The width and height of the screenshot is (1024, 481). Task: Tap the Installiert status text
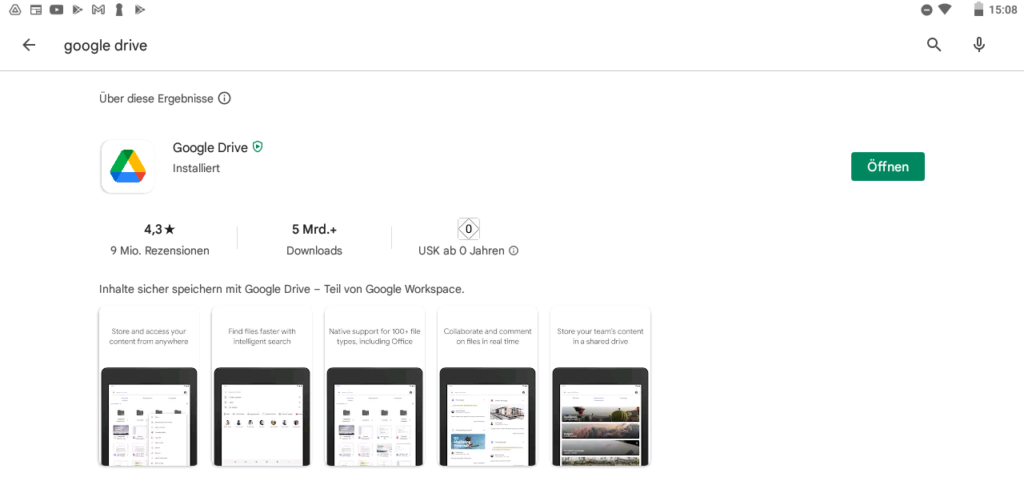click(x=196, y=168)
